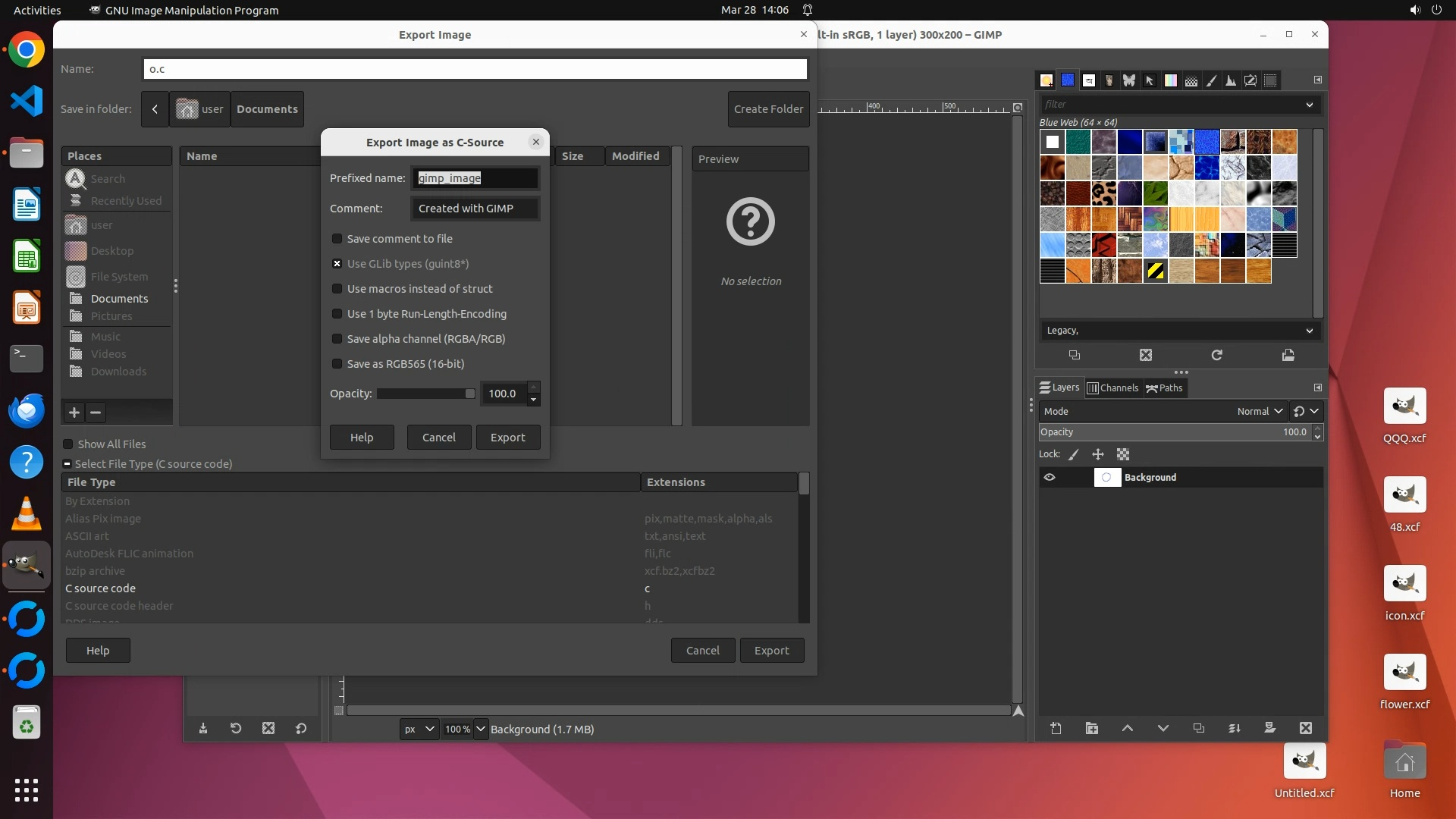The image size is (1456, 819).
Task: Click the duplicate layer icon
Action: pos(1198,728)
